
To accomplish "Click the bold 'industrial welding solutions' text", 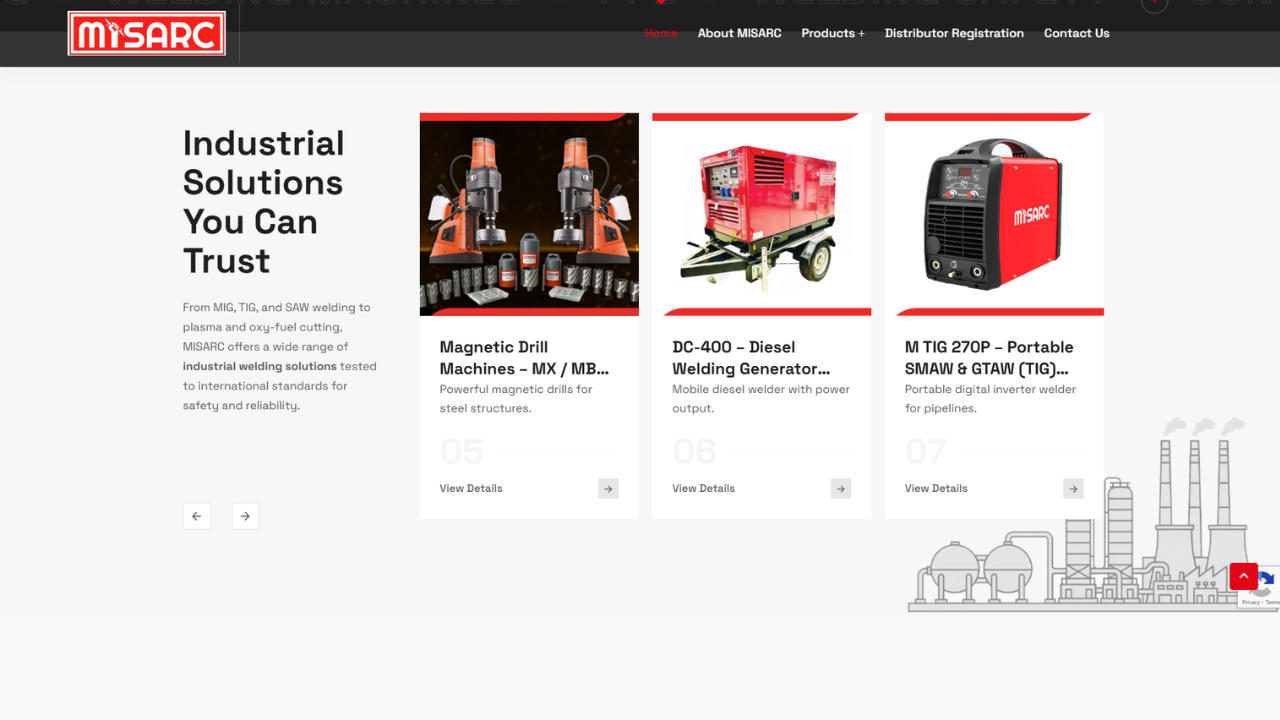I will 260,366.
